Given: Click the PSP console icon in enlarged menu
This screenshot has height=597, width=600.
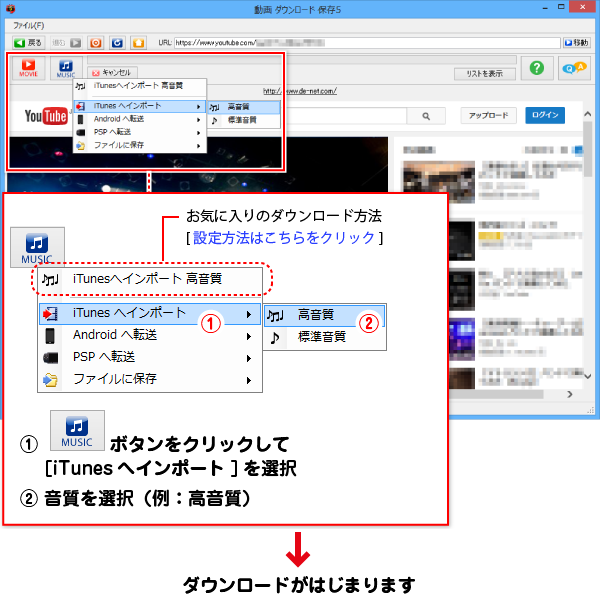Looking at the screenshot, I should click(51, 358).
